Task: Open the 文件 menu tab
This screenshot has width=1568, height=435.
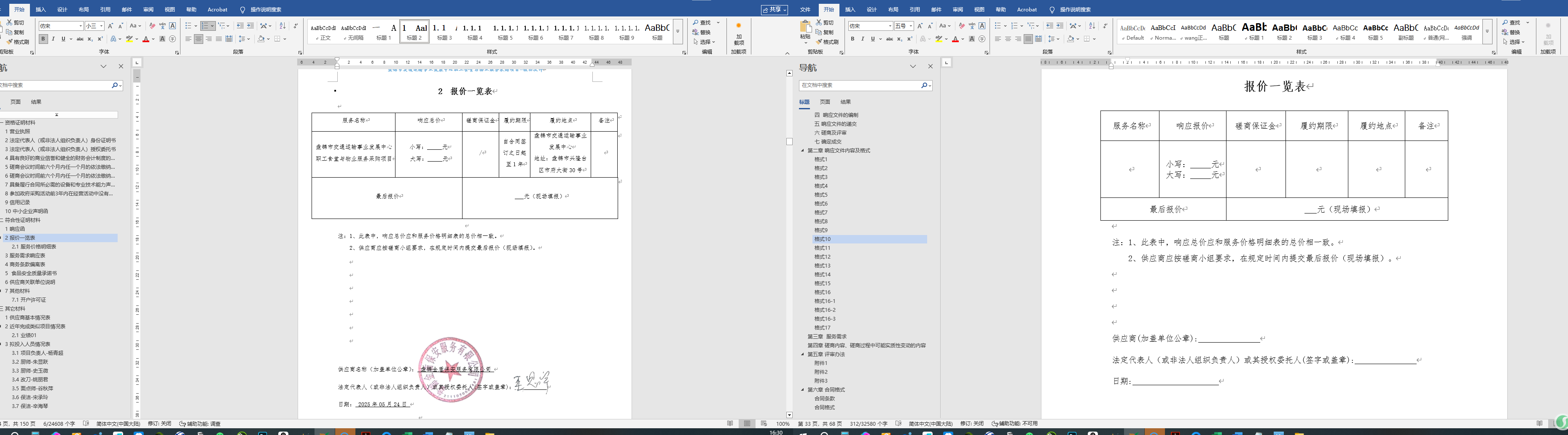Action: (x=805, y=10)
